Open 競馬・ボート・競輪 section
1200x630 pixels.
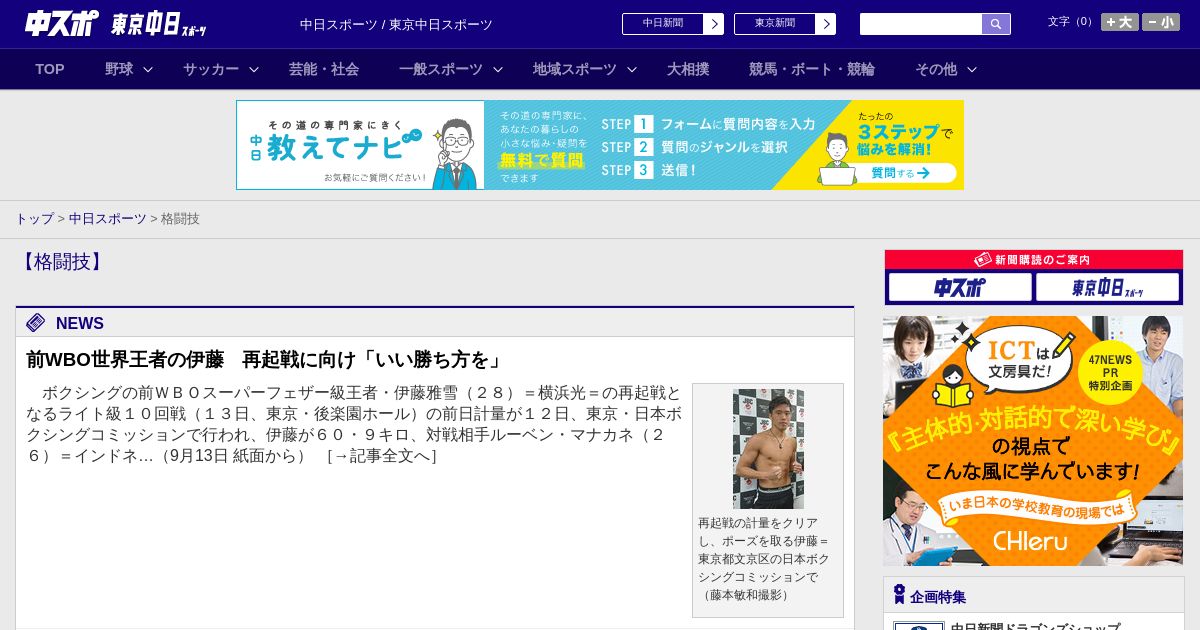[812, 69]
